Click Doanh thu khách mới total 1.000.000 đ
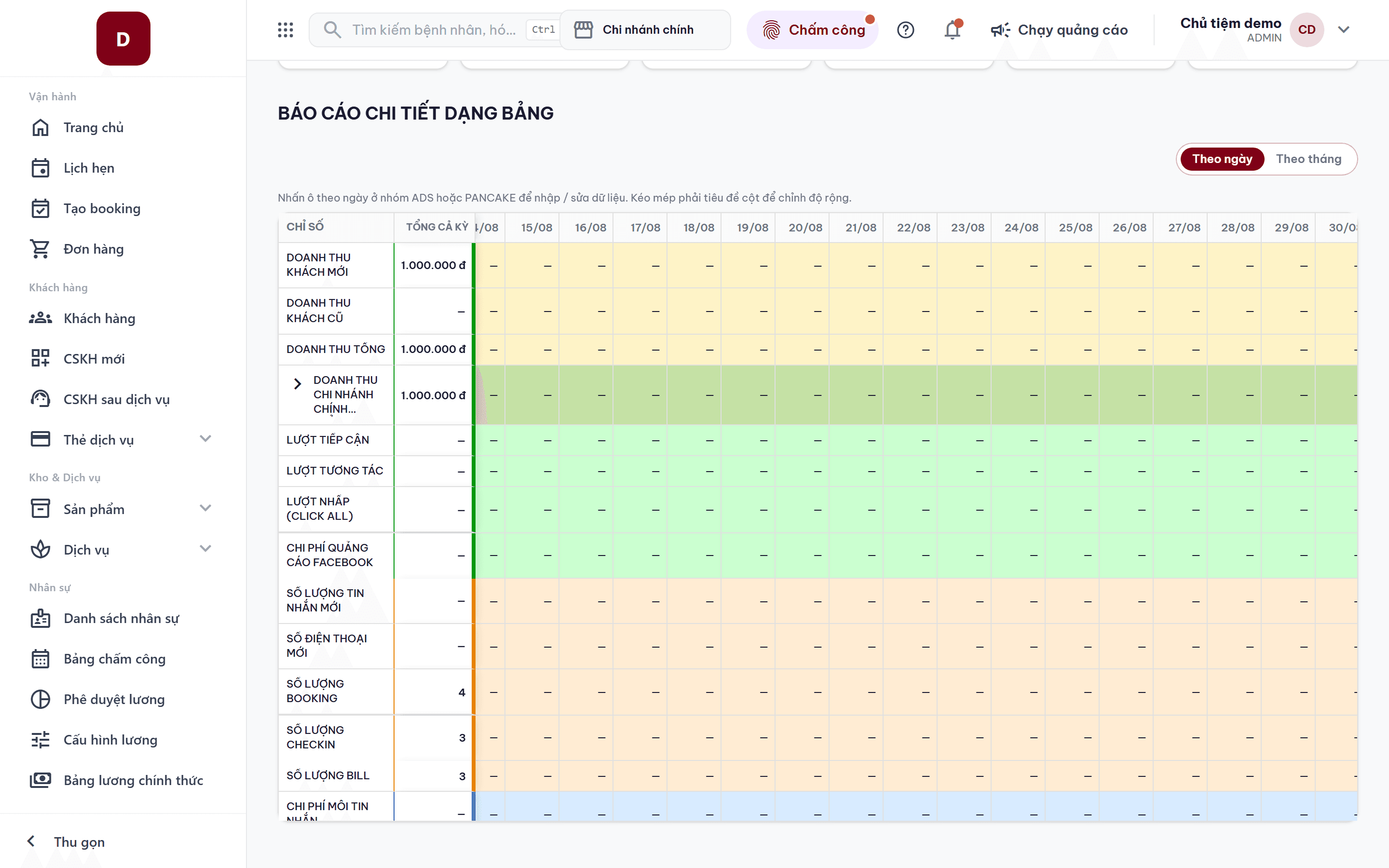Image resolution: width=1389 pixels, height=868 pixels. click(x=433, y=265)
